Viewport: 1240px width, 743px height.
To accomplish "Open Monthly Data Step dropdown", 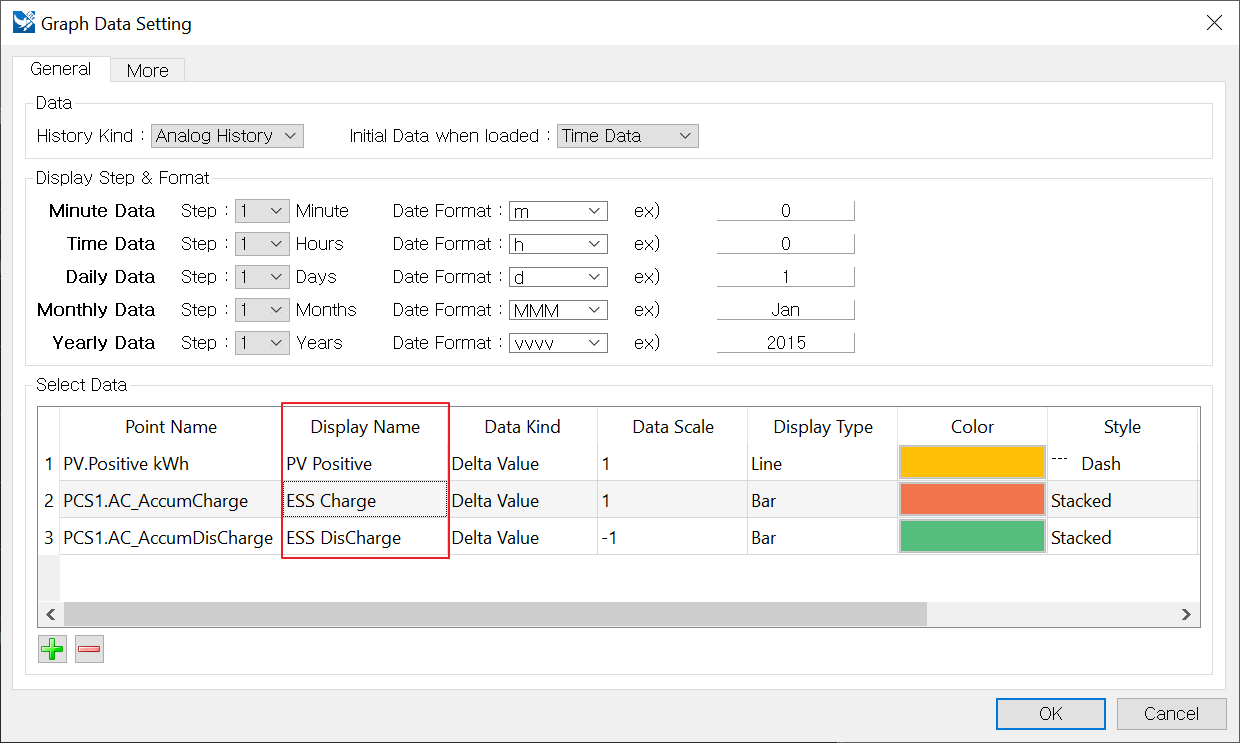I will tap(262, 310).
